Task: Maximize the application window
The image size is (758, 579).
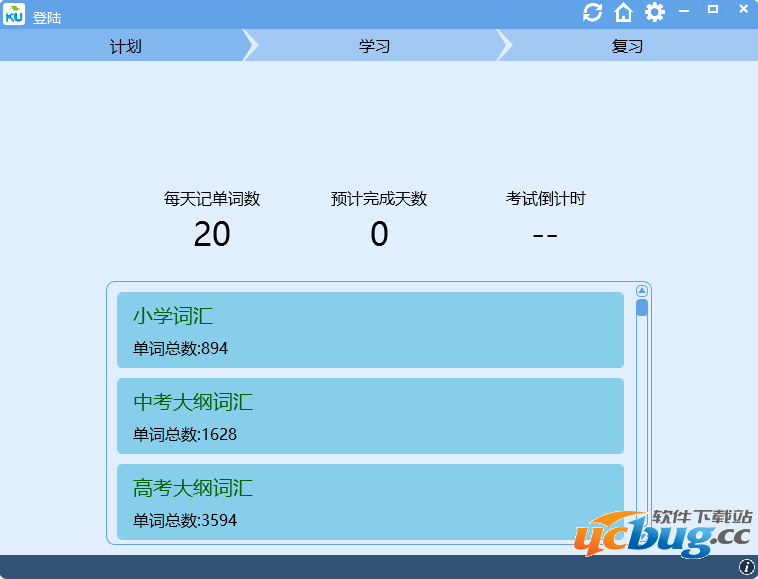Action: tap(713, 9)
